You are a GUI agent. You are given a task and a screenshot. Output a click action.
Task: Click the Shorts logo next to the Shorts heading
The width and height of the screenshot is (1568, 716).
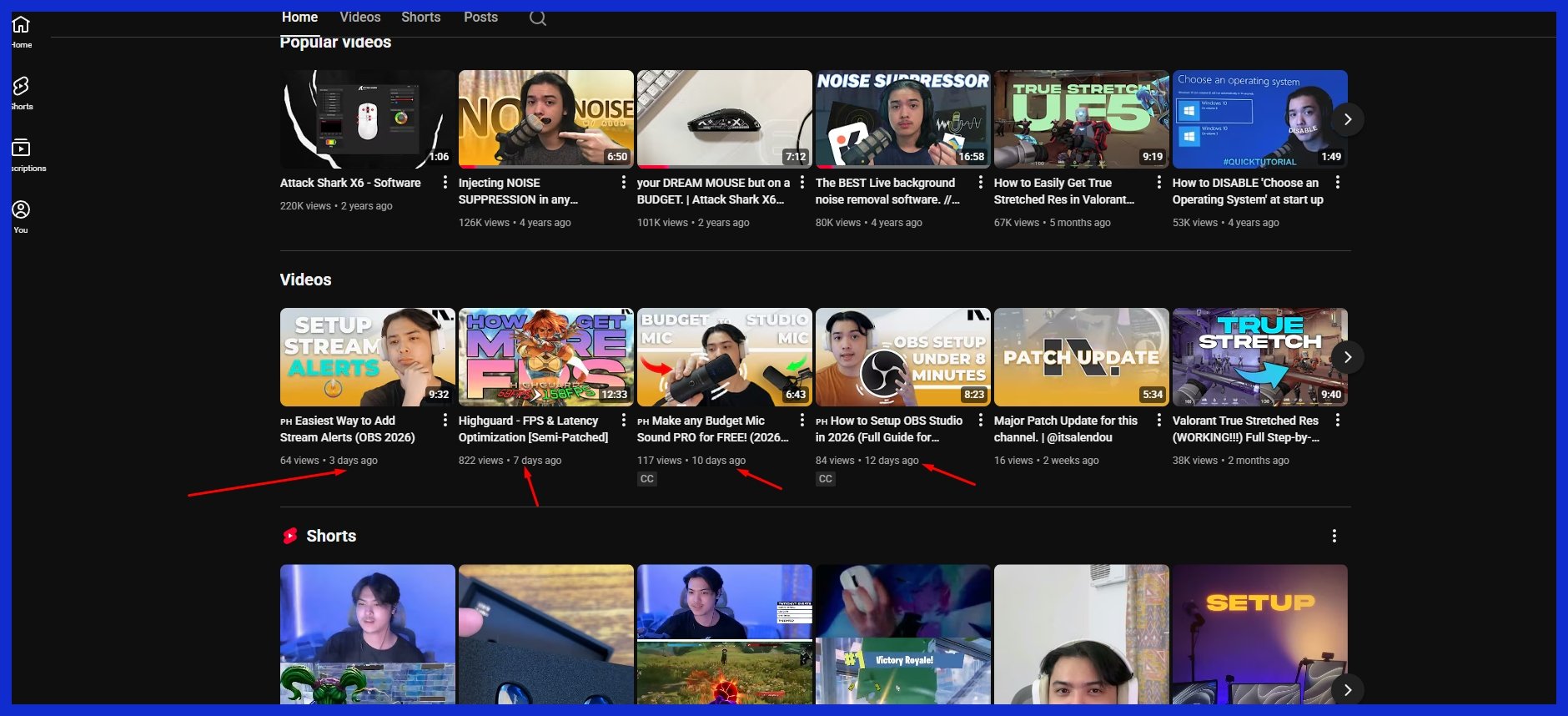(x=290, y=536)
